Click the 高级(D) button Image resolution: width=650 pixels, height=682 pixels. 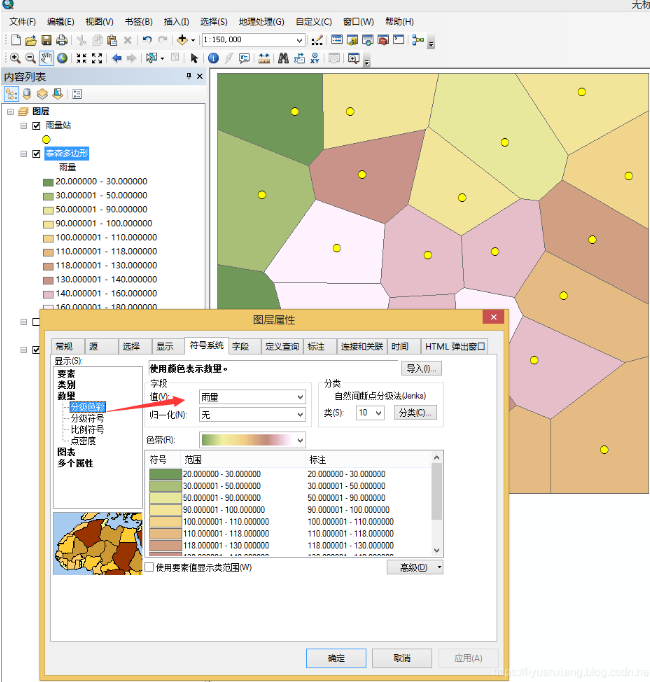tap(415, 567)
